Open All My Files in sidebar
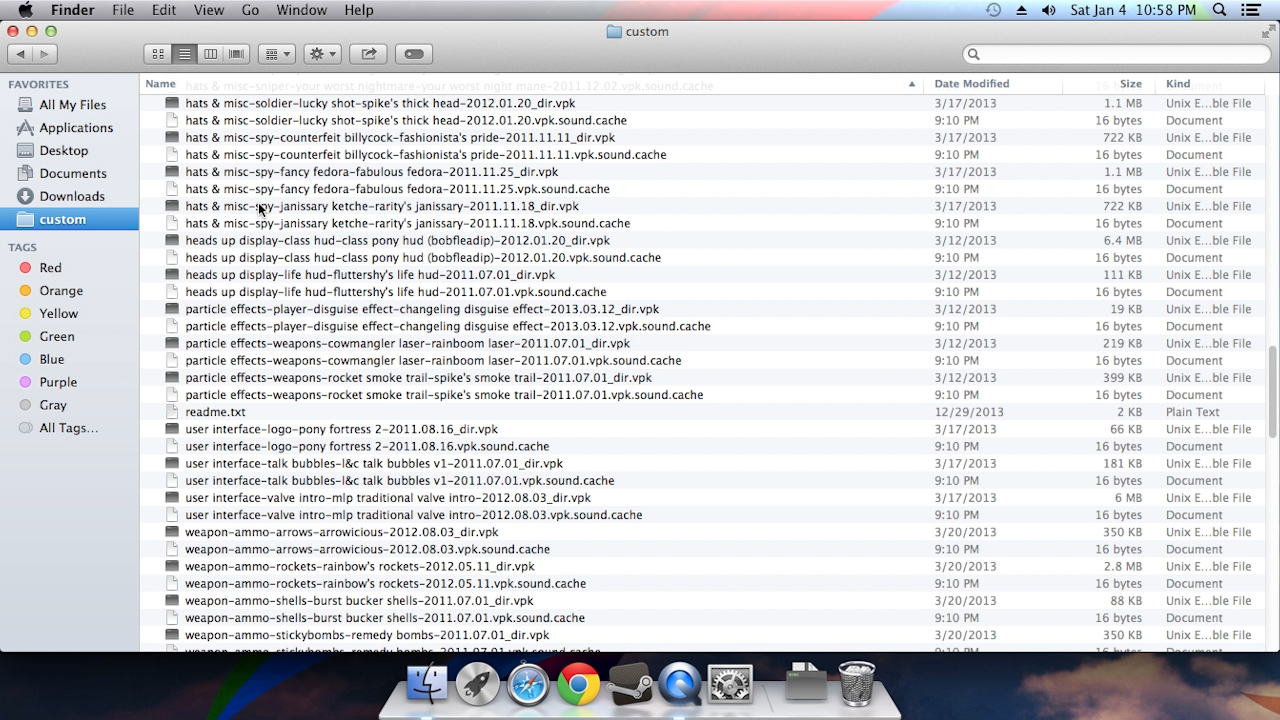Screen dimensions: 1280x720 (70, 105)
